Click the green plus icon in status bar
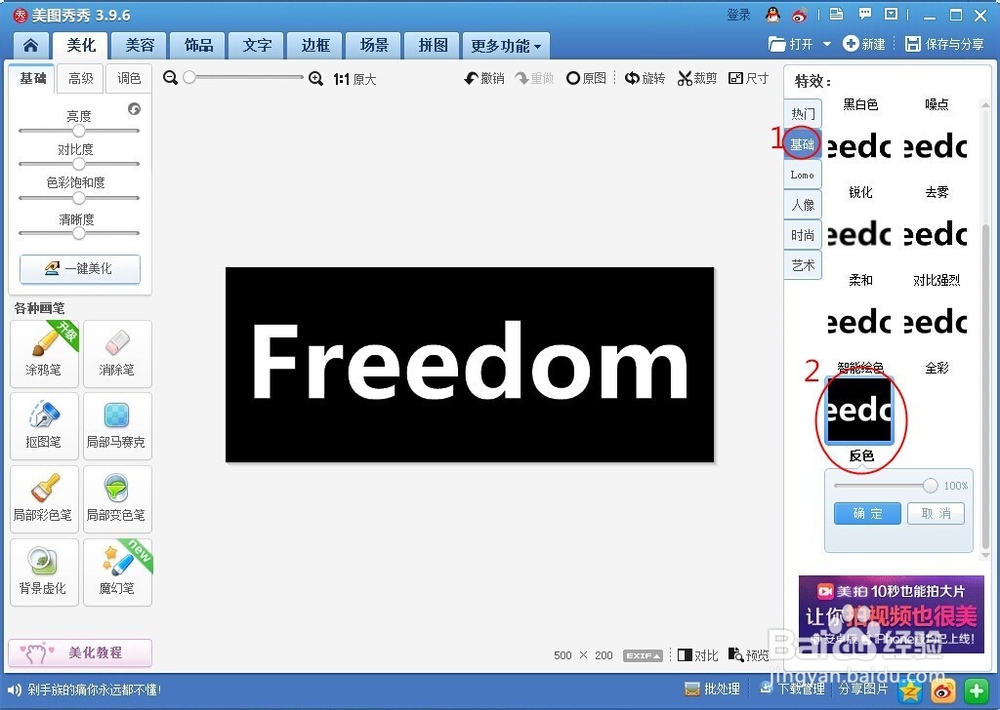Viewport: 1000px width, 710px height. (976, 690)
